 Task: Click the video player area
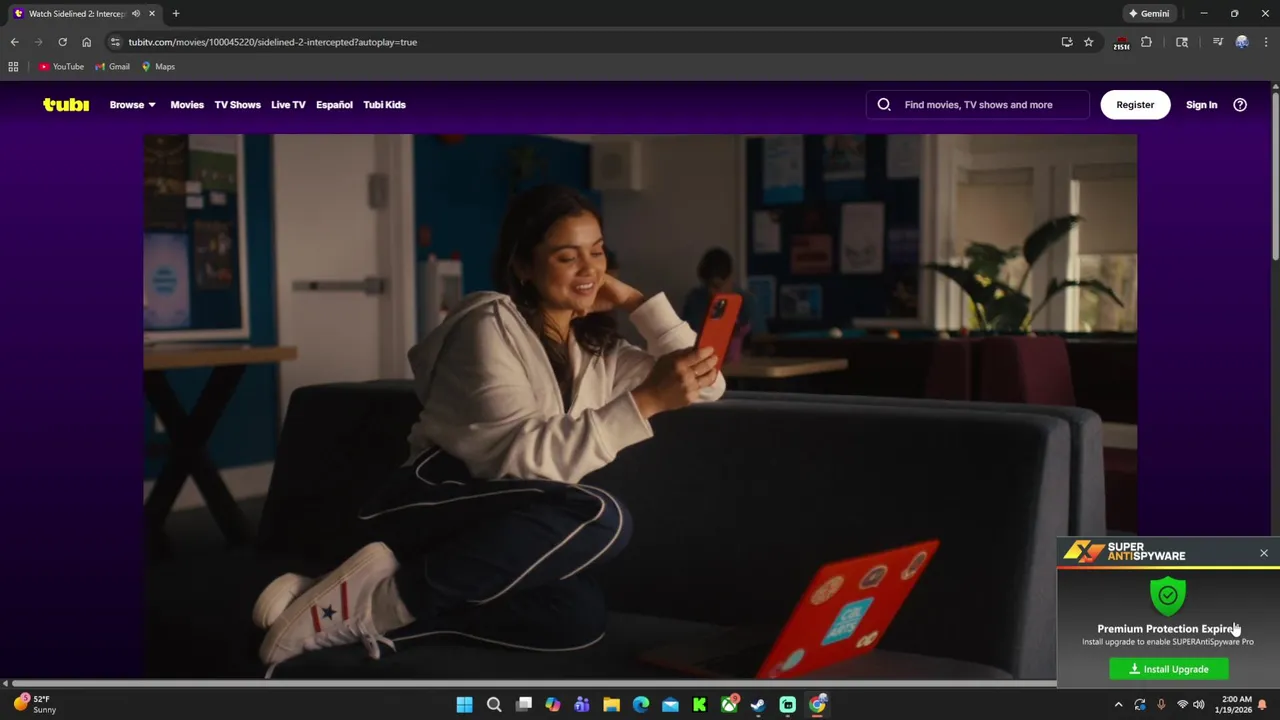coord(640,405)
